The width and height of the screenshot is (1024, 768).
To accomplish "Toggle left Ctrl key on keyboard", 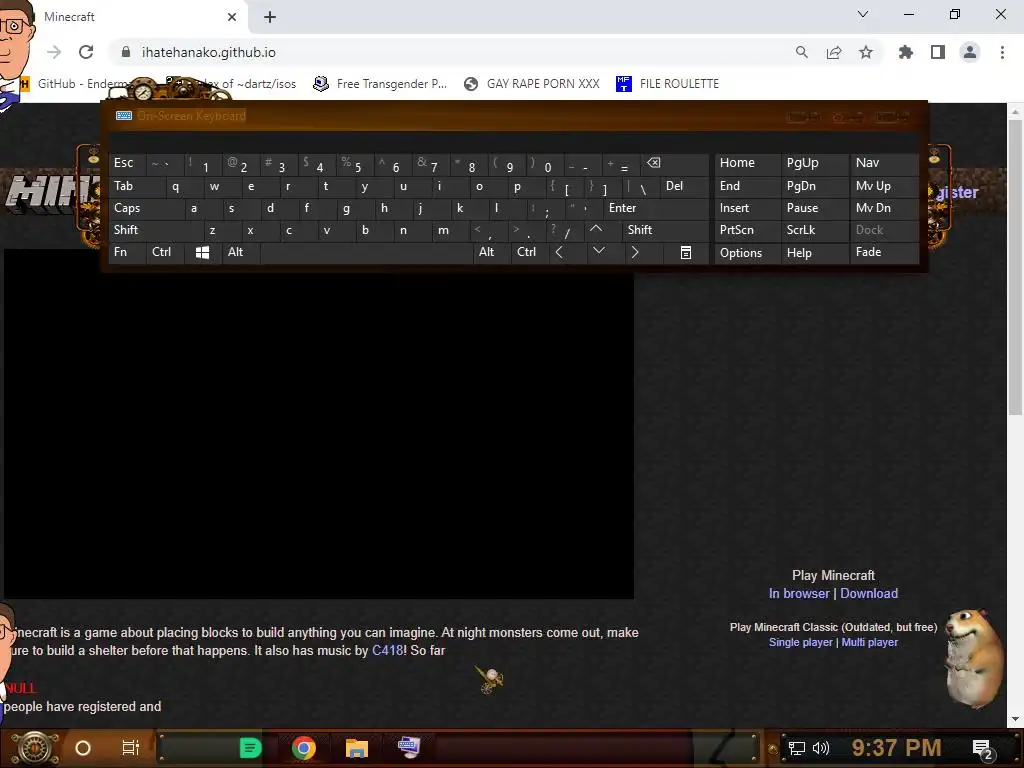I will [x=165, y=252].
